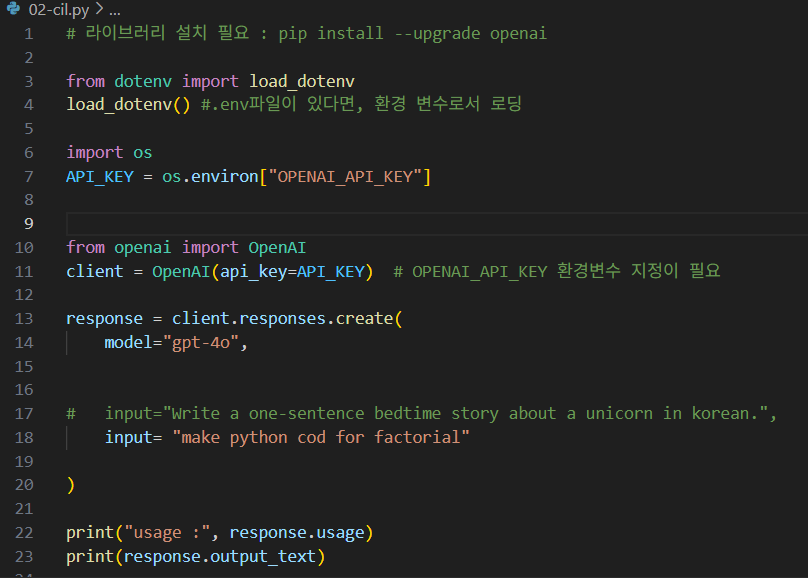Click the 'input=' parameter on line 18
Image resolution: width=808 pixels, height=578 pixels.
point(133,438)
